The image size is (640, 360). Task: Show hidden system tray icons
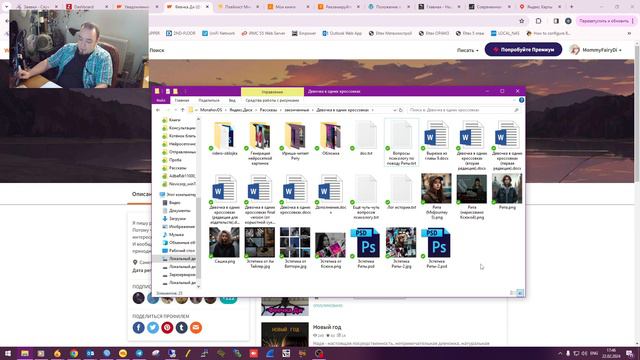(560, 353)
